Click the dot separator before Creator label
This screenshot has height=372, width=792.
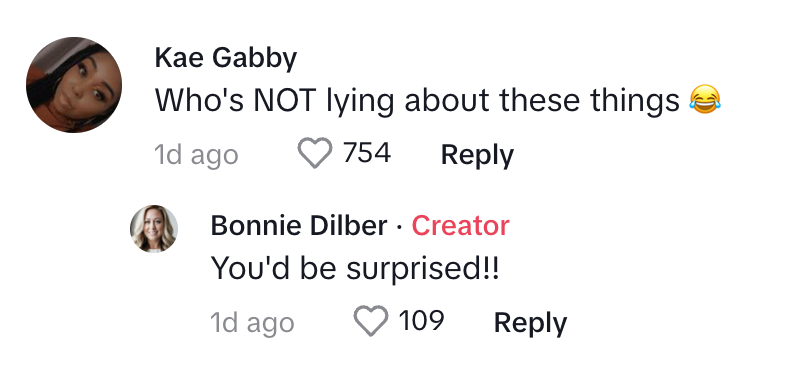[400, 228]
